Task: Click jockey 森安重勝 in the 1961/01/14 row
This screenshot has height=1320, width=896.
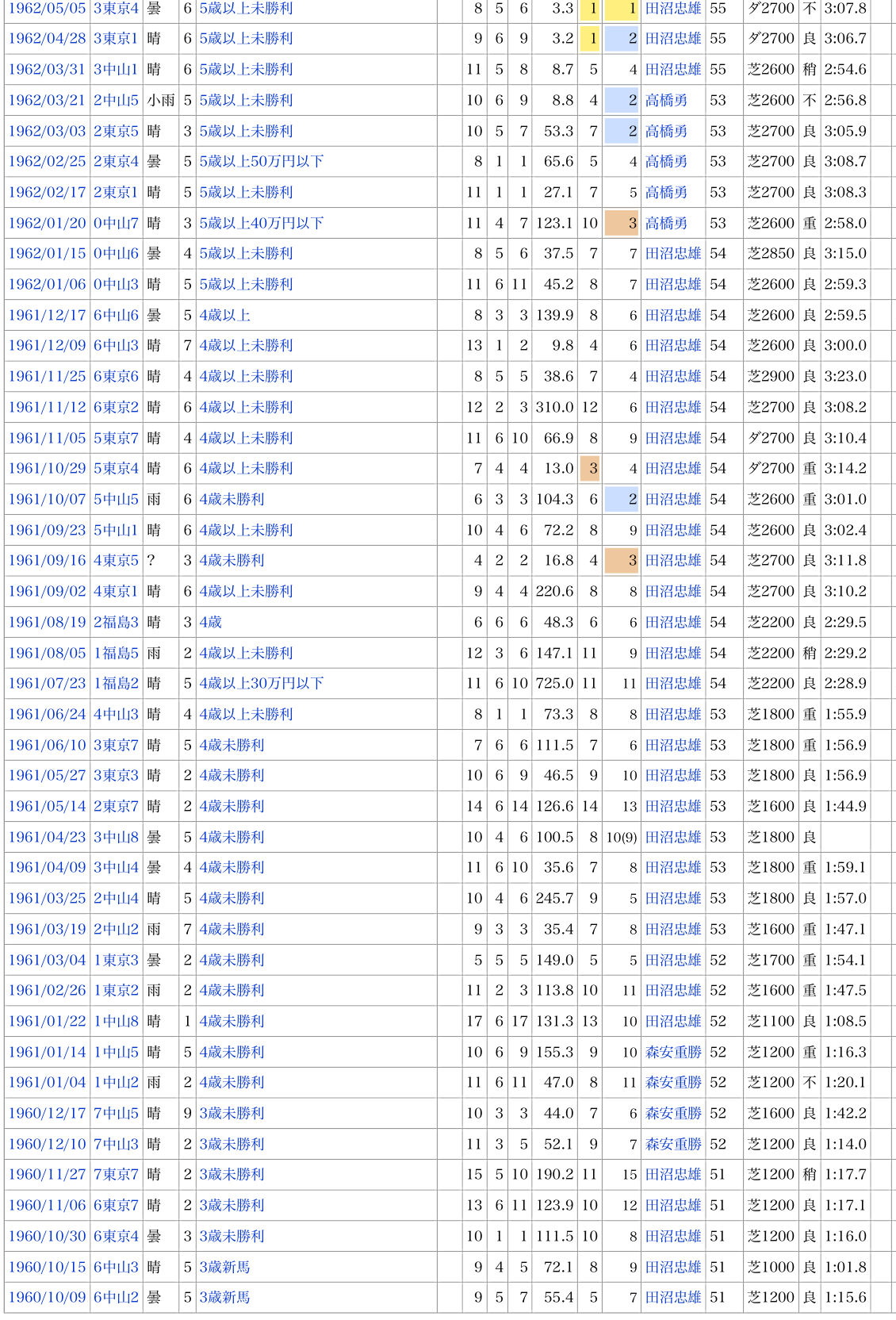Action: 673,1052
